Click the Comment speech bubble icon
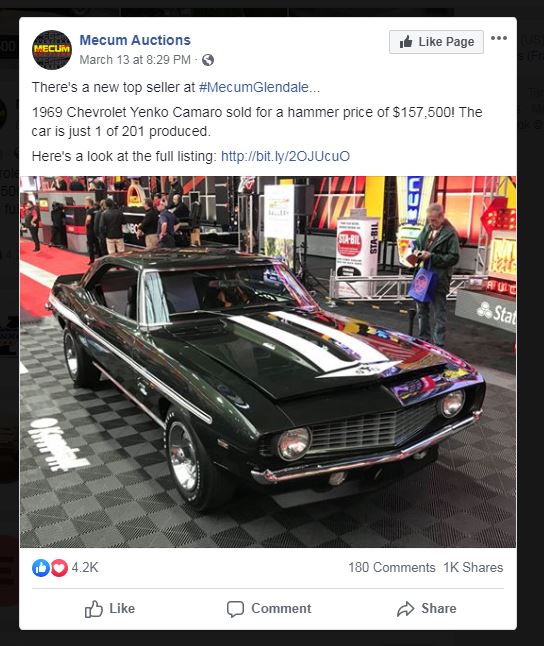Viewport: 544px width, 646px height. tap(235, 609)
